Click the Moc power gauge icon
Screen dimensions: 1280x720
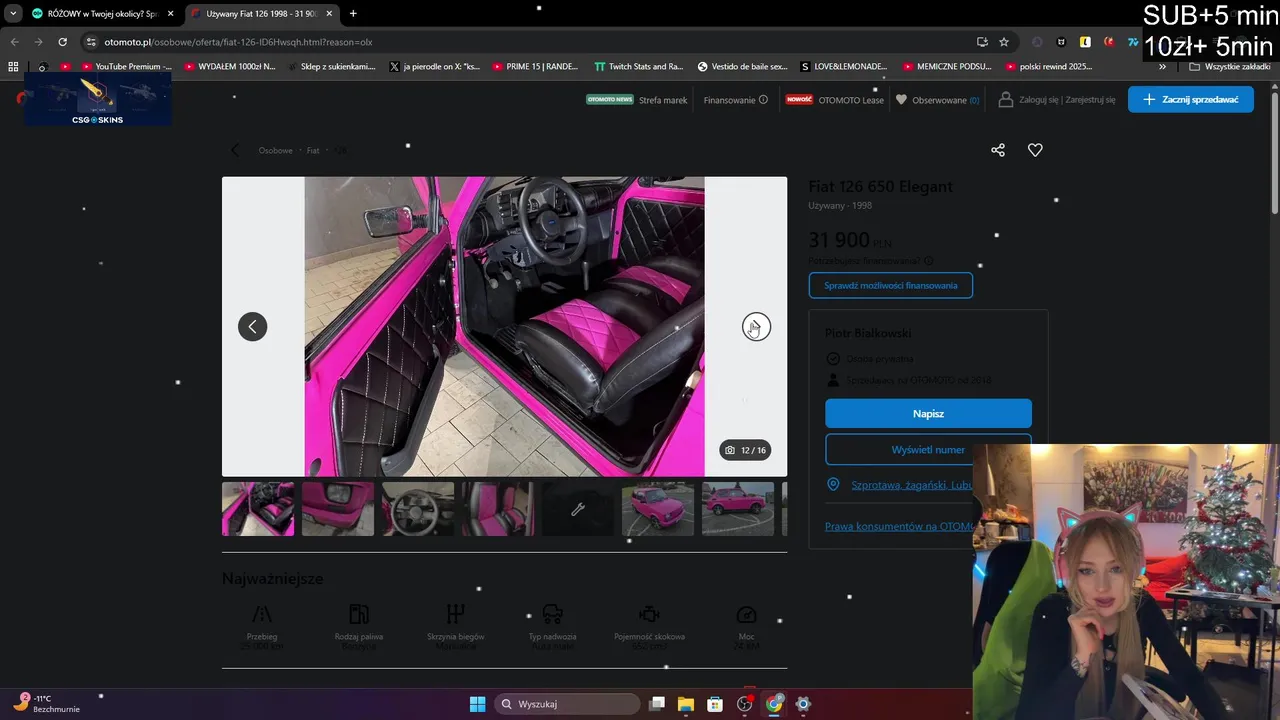pyautogui.click(x=746, y=614)
